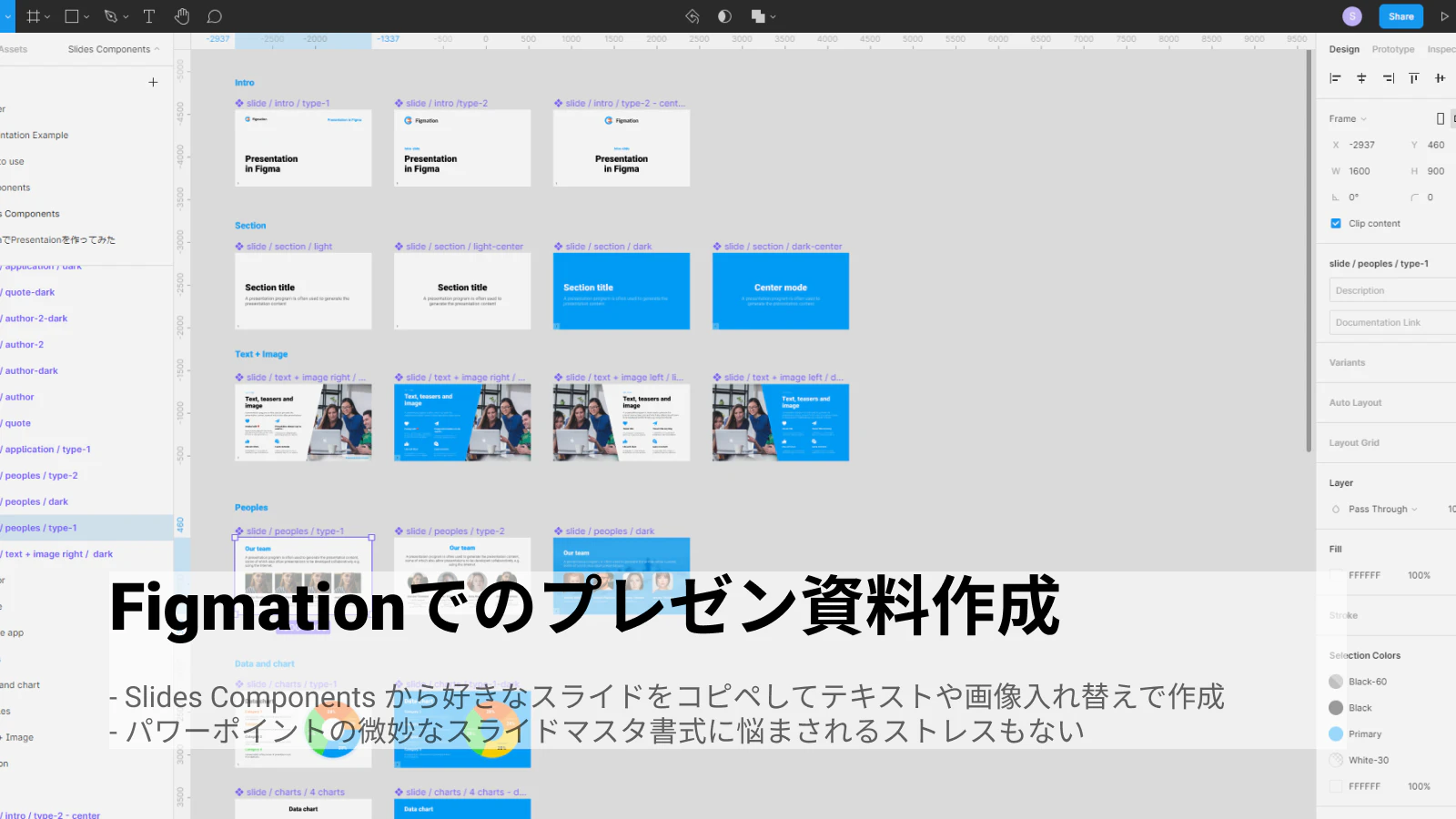The image size is (1456, 819).
Task: Open the Frame preset dropdown in Design panel
Action: tap(1348, 119)
